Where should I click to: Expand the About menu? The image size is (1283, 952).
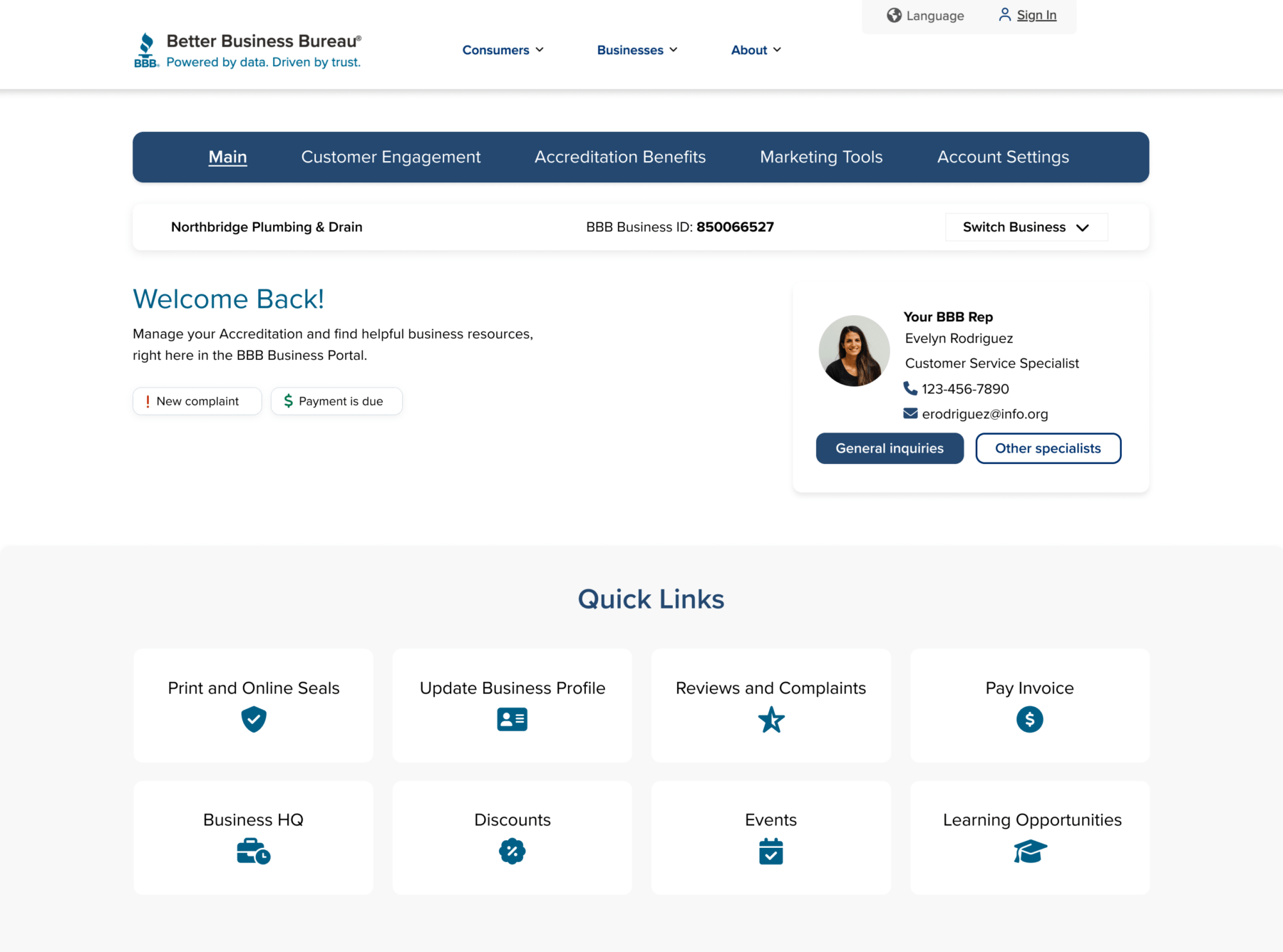coord(756,50)
